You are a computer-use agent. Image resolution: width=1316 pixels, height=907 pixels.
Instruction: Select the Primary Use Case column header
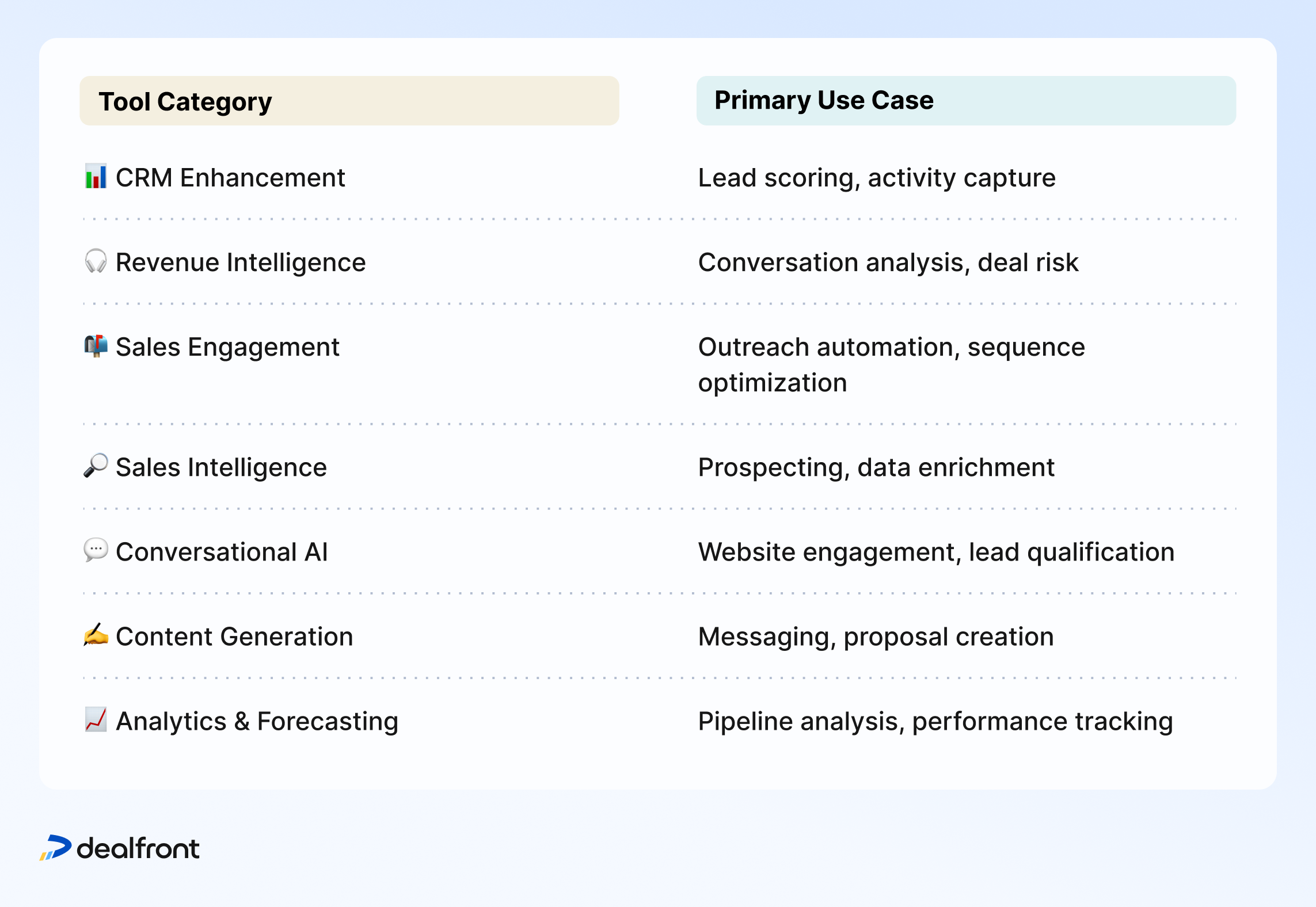point(966,101)
